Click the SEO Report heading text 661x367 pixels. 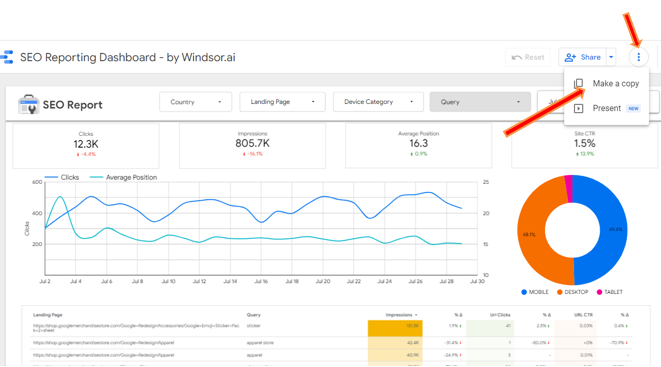point(73,105)
